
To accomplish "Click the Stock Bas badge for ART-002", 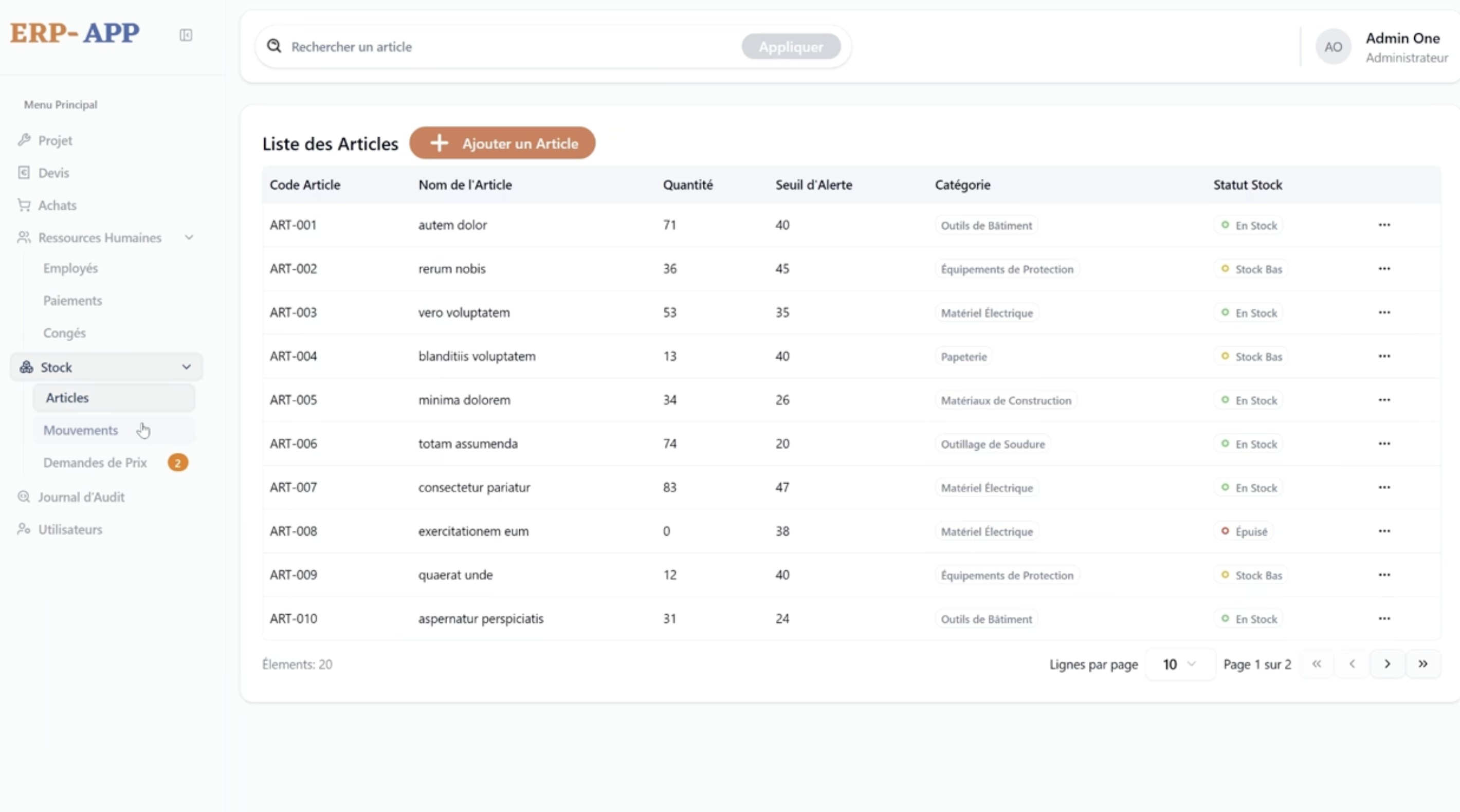I will click(x=1251, y=269).
